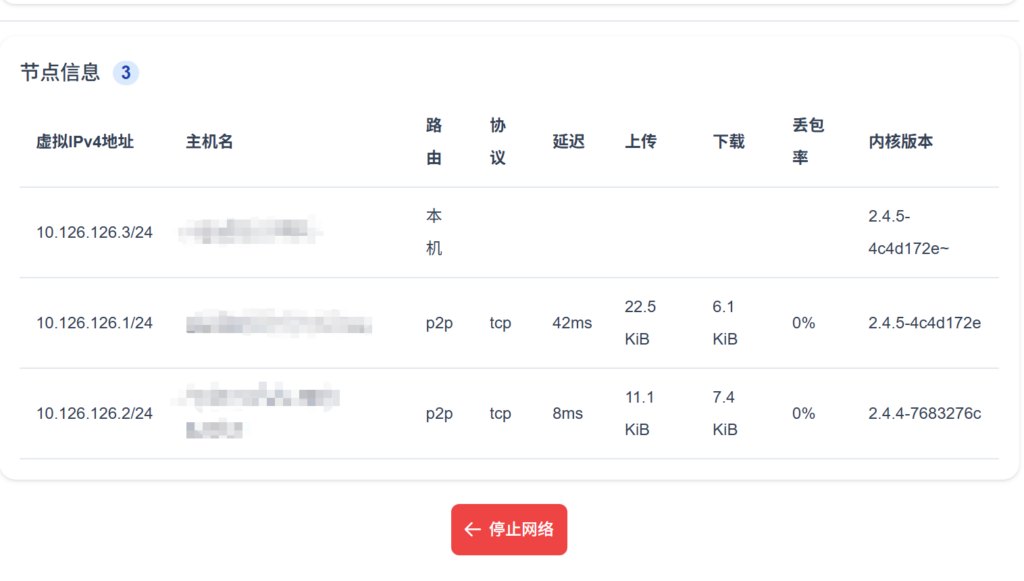This screenshot has width=1024, height=581.
Task: Select the 主机名 column header
Action: (210, 142)
